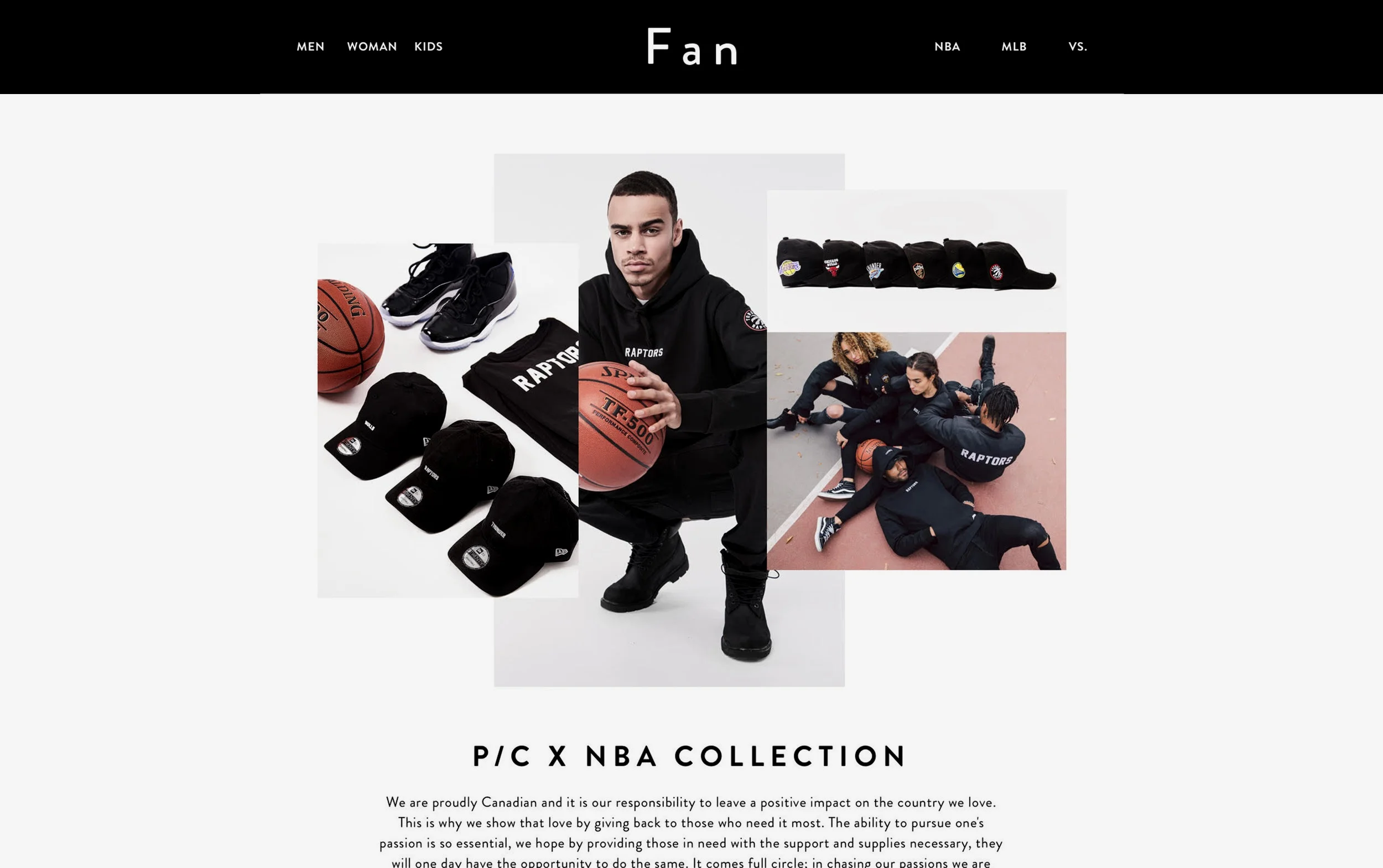Open the center photo of the crouching model

coord(669,420)
